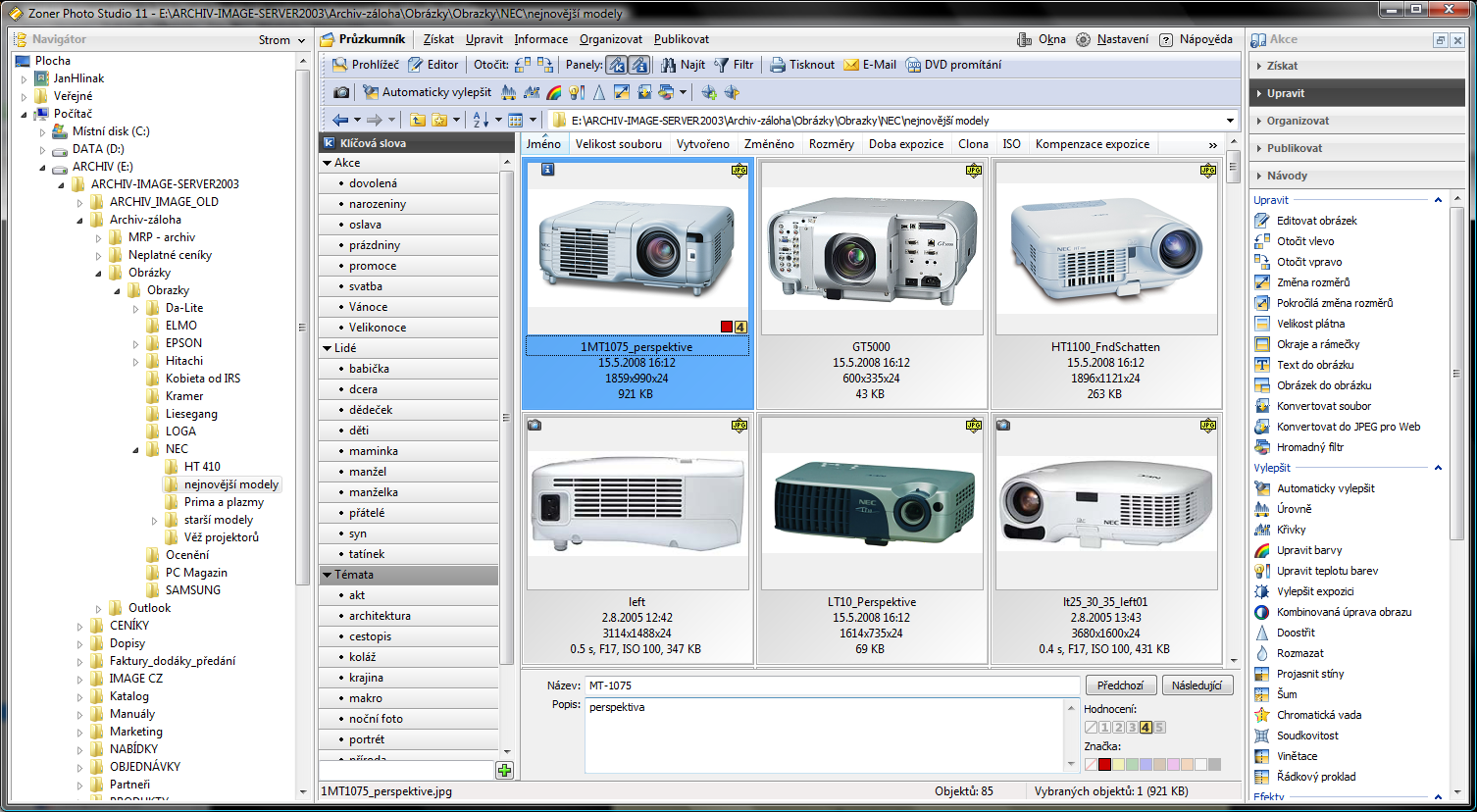Image resolution: width=1477 pixels, height=812 pixels.
Task: Clear rating with the slash box
Action: pos(1091,728)
